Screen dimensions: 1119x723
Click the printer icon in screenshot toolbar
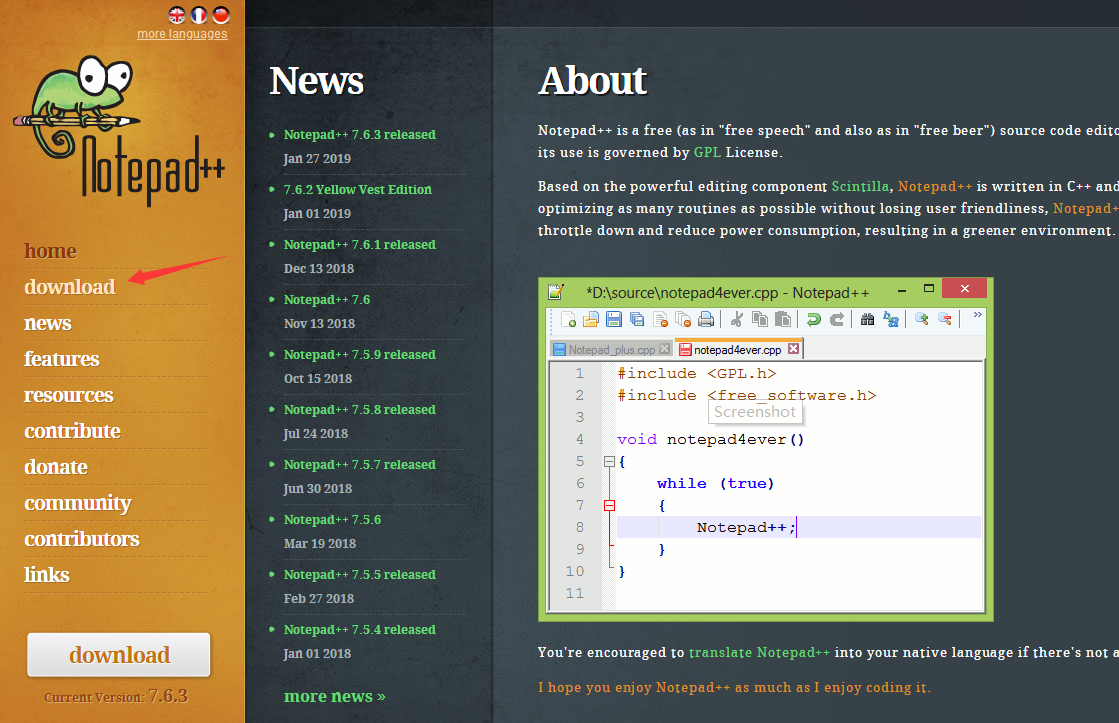tap(706, 320)
